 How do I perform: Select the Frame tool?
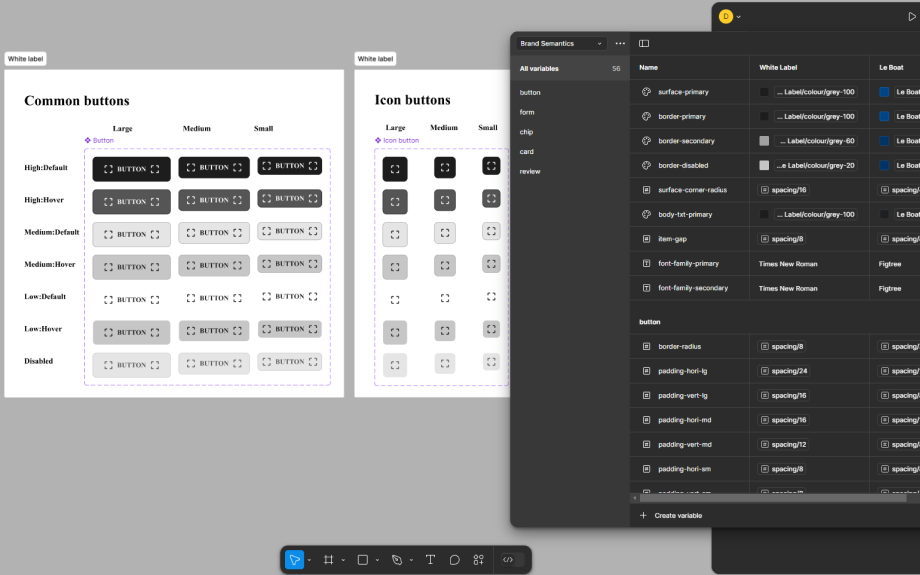(x=329, y=560)
